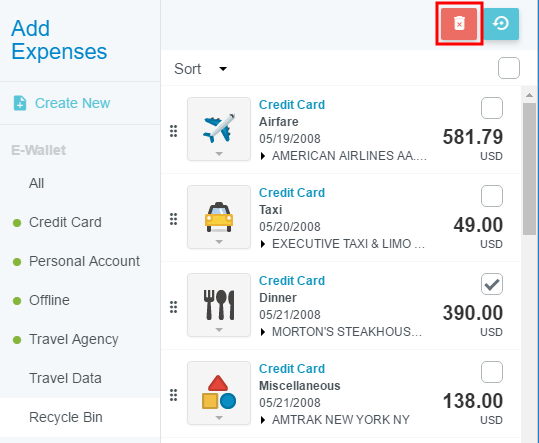Viewport: 539px width, 443px height.
Task: Expand AMERICAN AIRLINES details triangle
Action: [x=263, y=156]
